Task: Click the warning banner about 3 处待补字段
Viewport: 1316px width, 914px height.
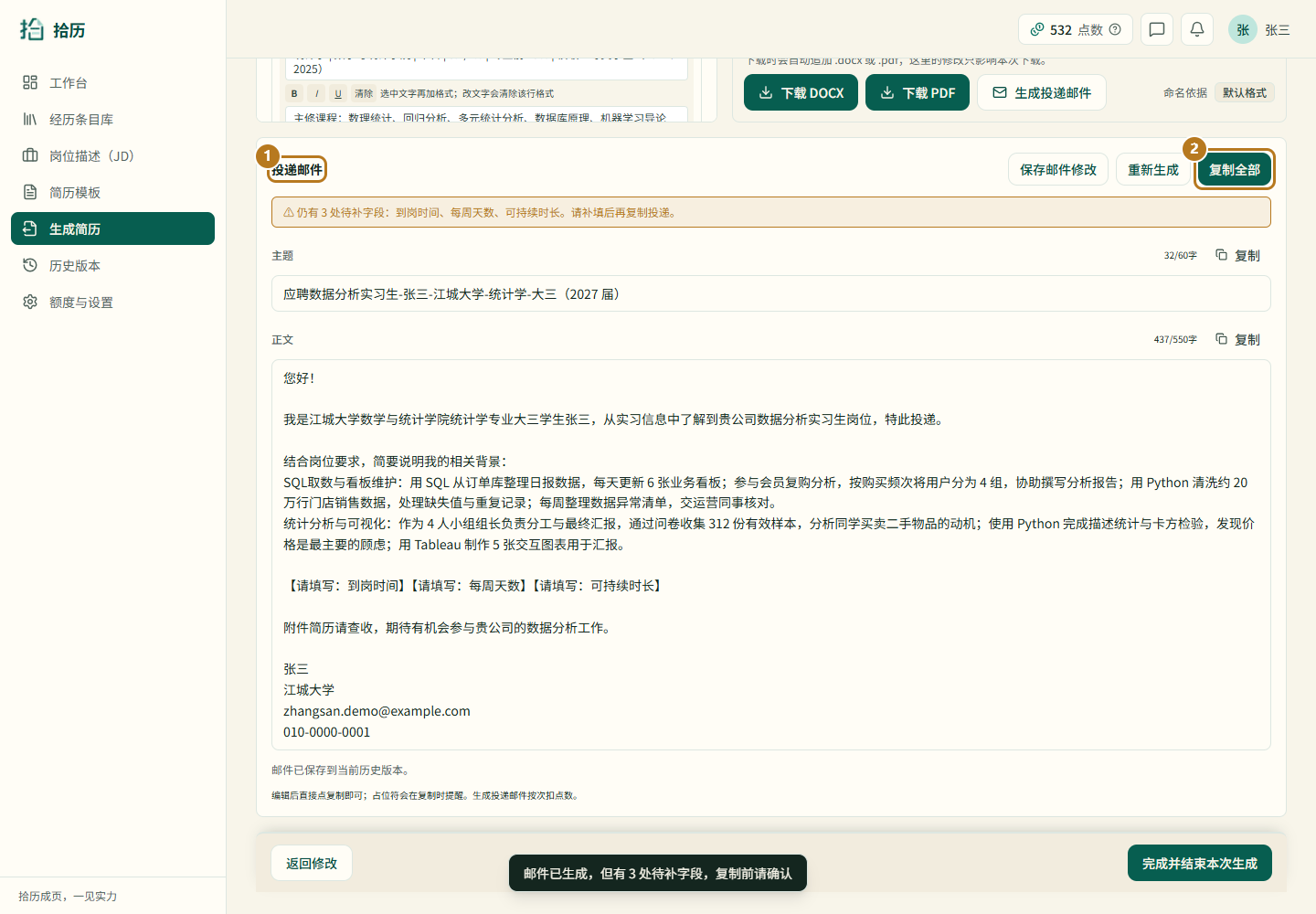Action: [771, 212]
